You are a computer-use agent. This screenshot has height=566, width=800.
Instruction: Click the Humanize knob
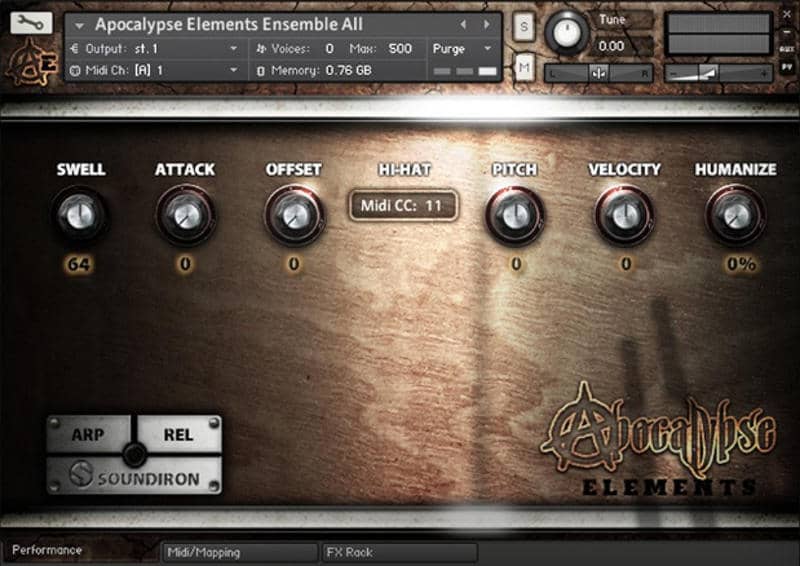click(735, 215)
